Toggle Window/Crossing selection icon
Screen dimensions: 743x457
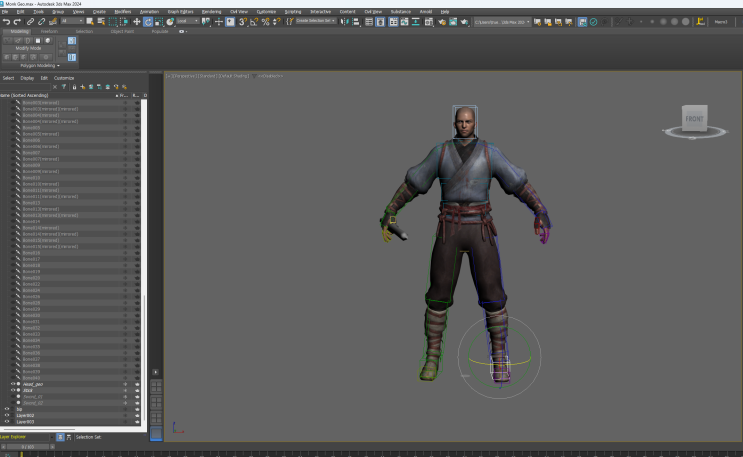pos(124,22)
